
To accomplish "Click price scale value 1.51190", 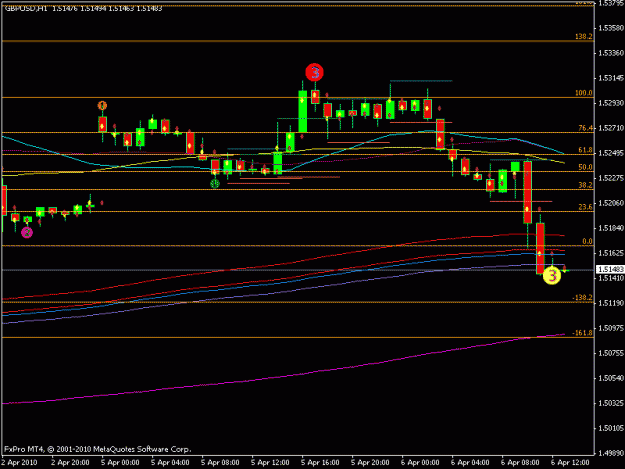I will tap(611, 303).
